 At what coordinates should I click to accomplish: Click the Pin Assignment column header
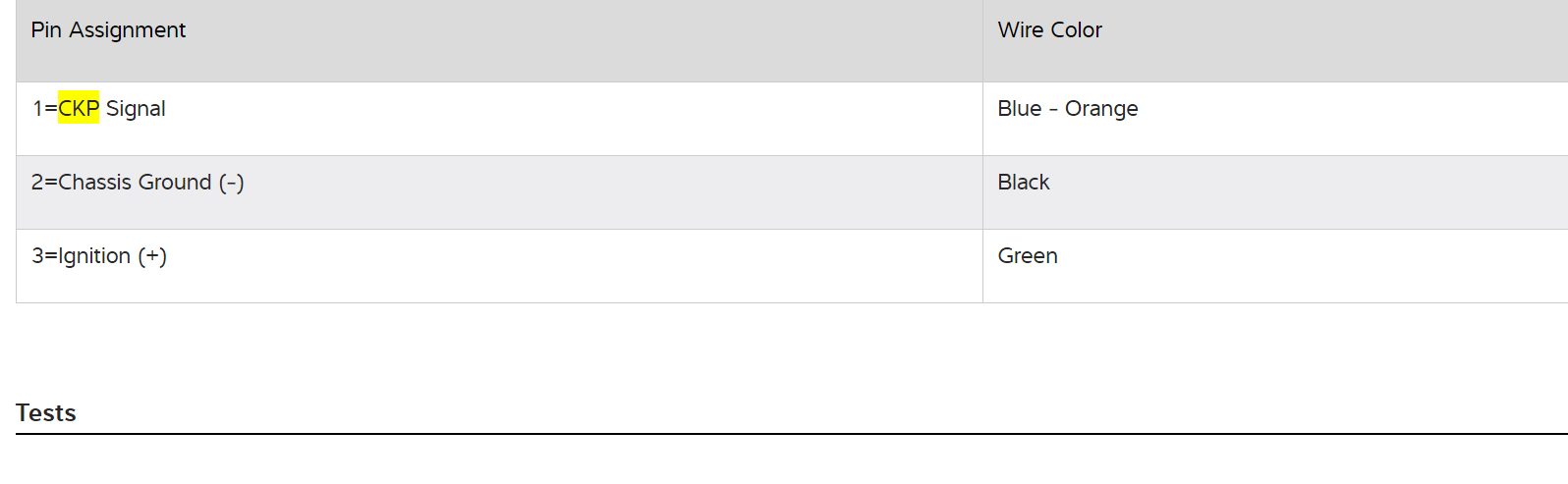108,30
